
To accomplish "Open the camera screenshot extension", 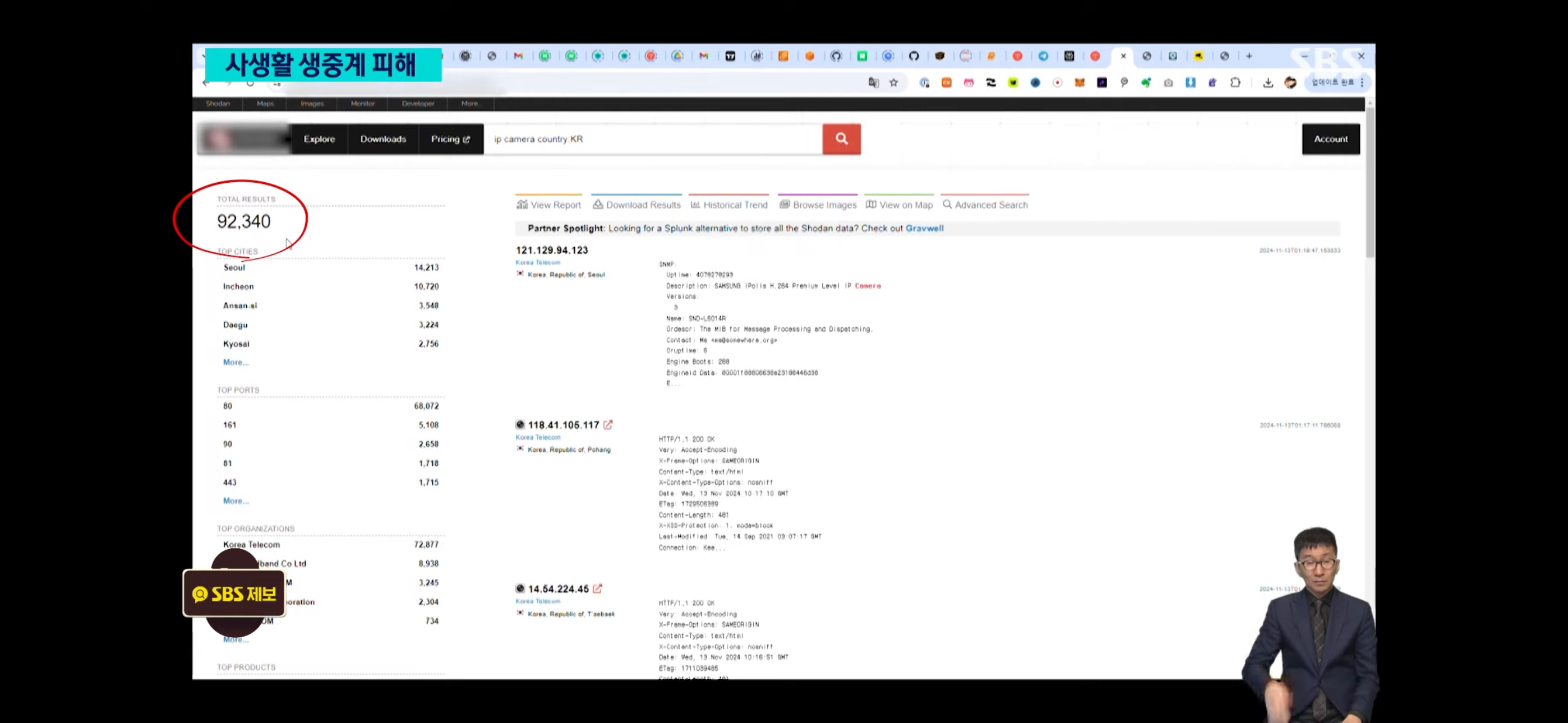I will point(1168,83).
